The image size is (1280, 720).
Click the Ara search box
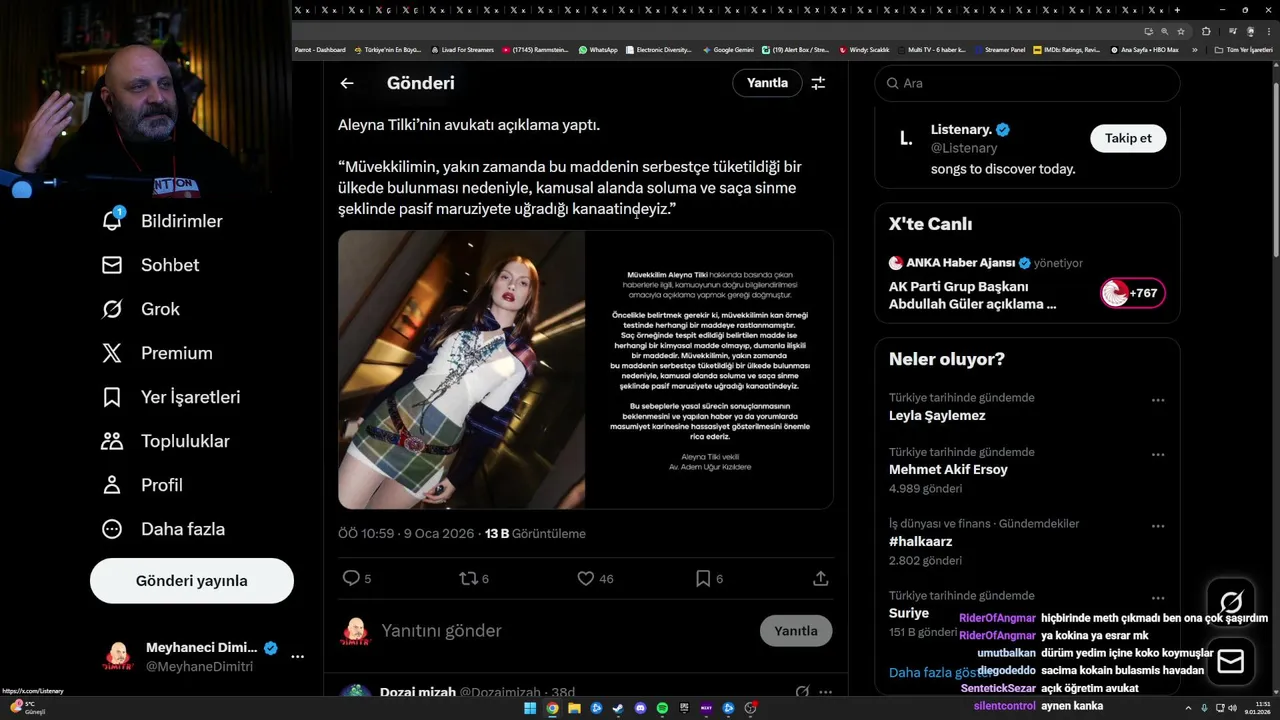[x=1027, y=83]
